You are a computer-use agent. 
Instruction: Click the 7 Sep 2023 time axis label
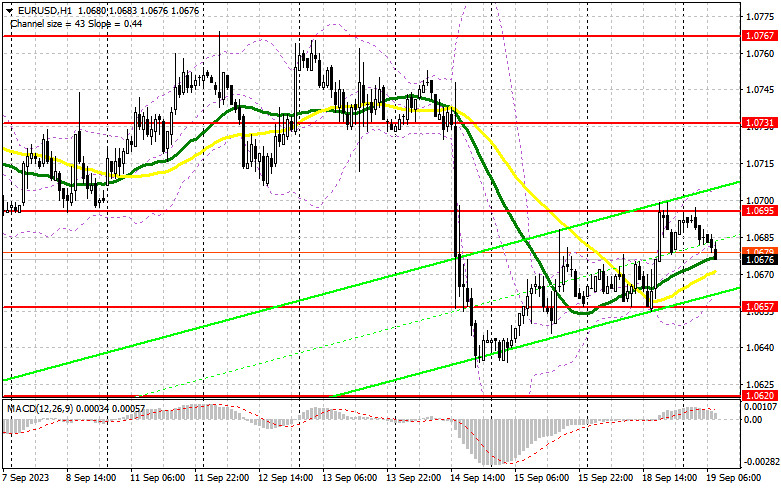(26, 478)
